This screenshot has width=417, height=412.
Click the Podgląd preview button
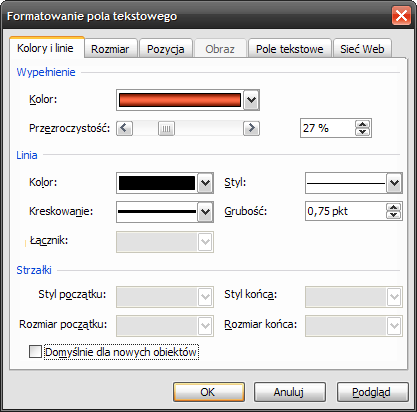click(372, 392)
